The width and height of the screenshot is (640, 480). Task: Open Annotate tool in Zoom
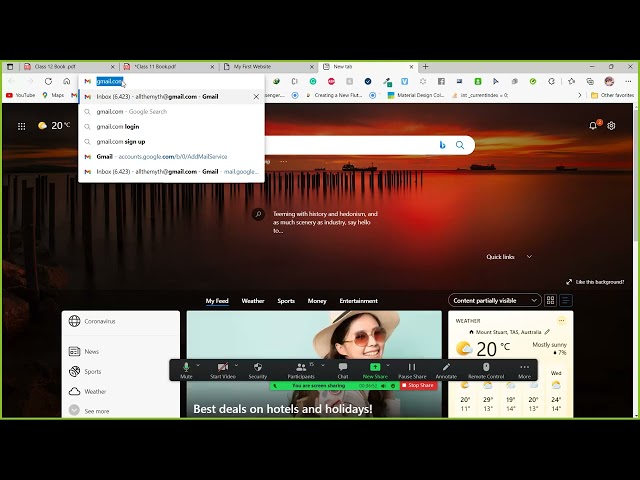tap(446, 370)
